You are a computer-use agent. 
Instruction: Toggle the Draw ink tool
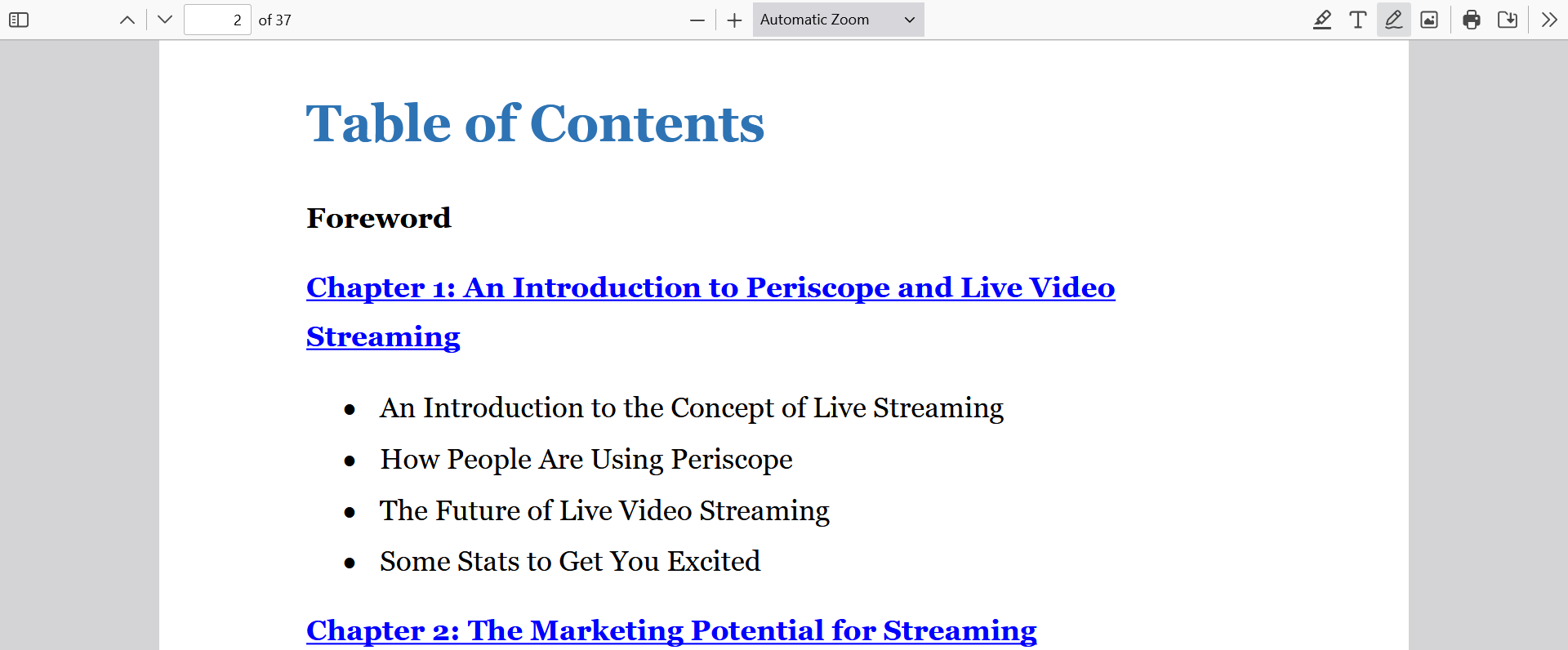coord(1393,20)
